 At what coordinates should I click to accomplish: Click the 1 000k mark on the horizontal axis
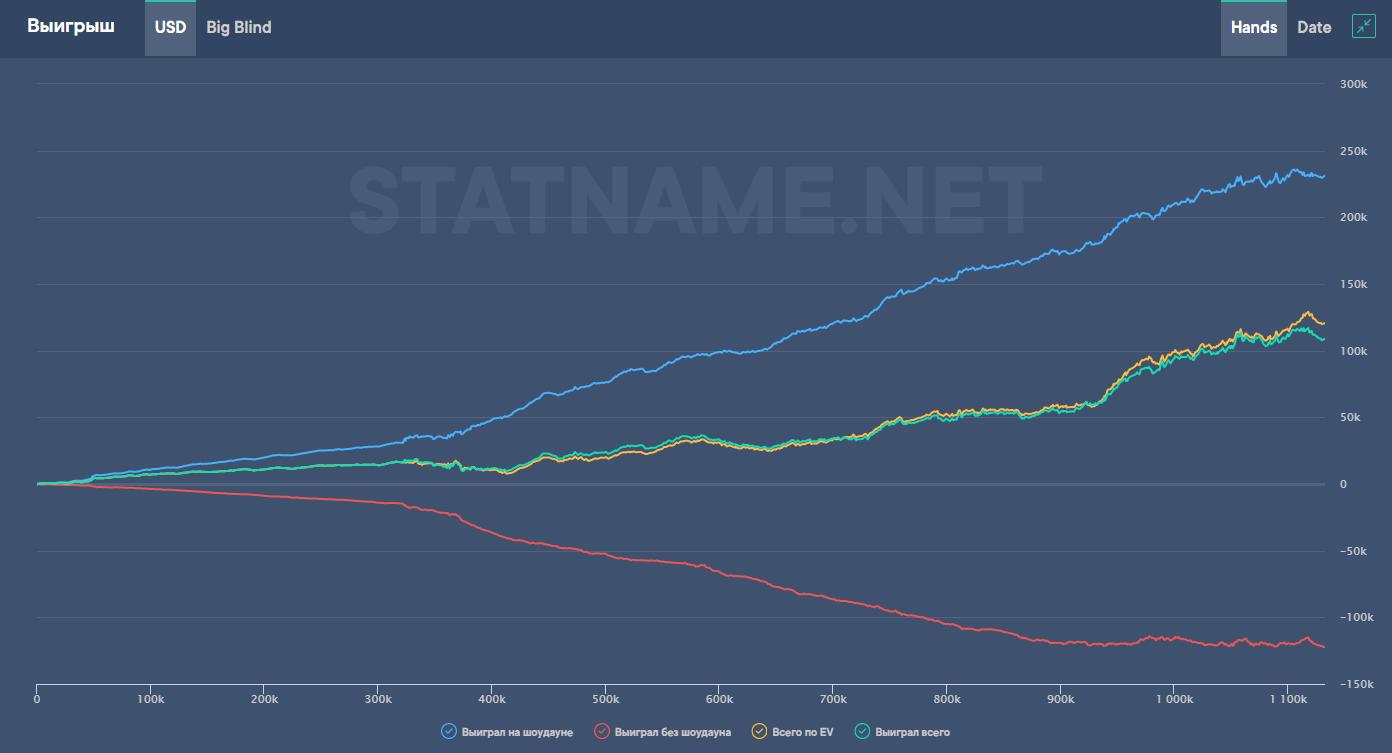(1174, 699)
